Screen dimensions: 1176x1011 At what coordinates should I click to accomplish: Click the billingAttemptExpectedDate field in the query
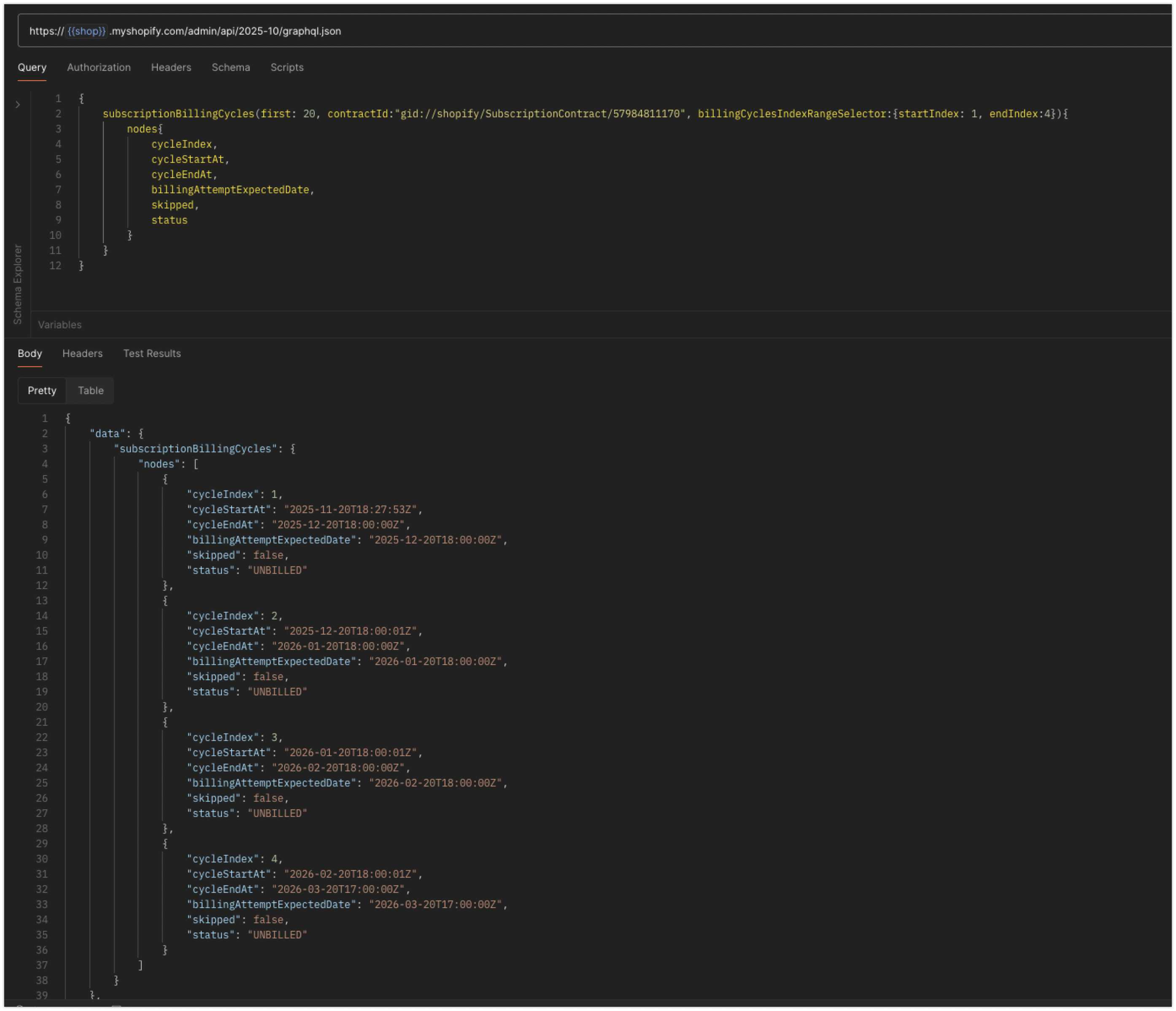230,189
